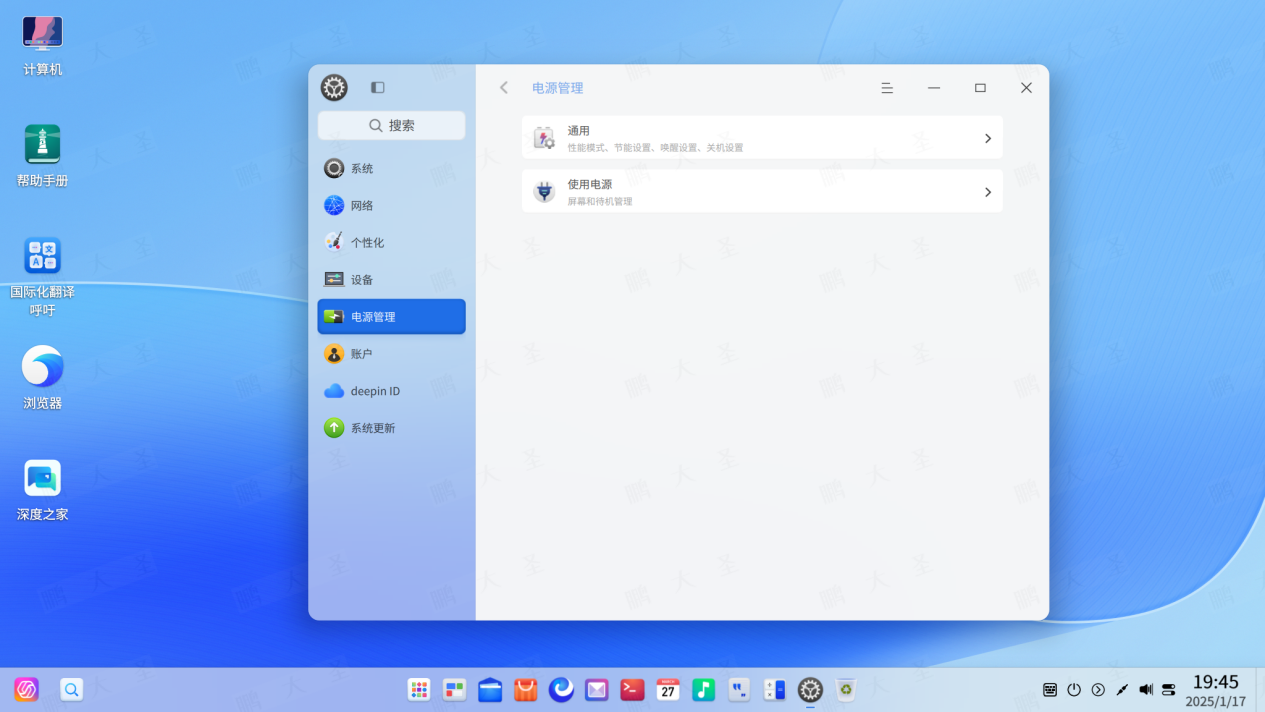Image resolution: width=1265 pixels, height=712 pixels.
Task: Expand the 使用电源 row chevron
Action: click(x=987, y=191)
